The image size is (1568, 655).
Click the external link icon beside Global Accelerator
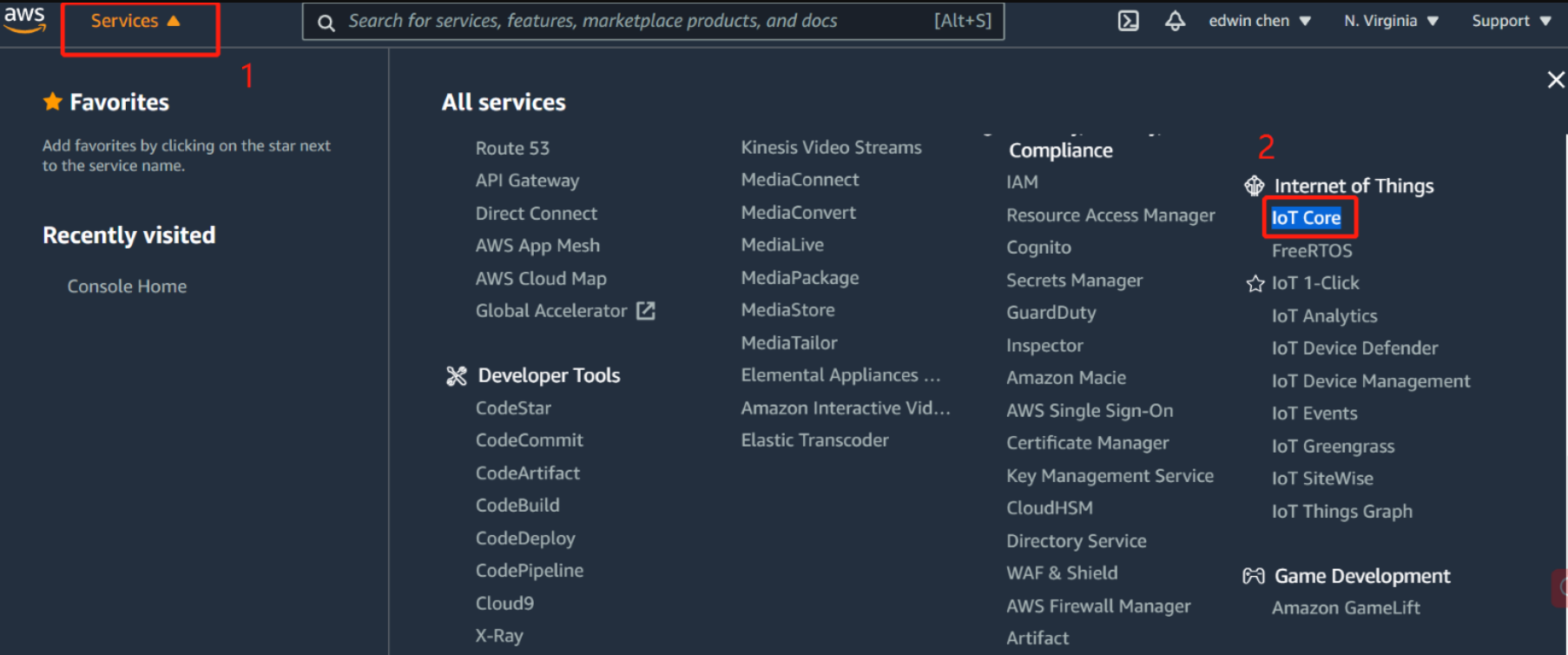point(645,311)
